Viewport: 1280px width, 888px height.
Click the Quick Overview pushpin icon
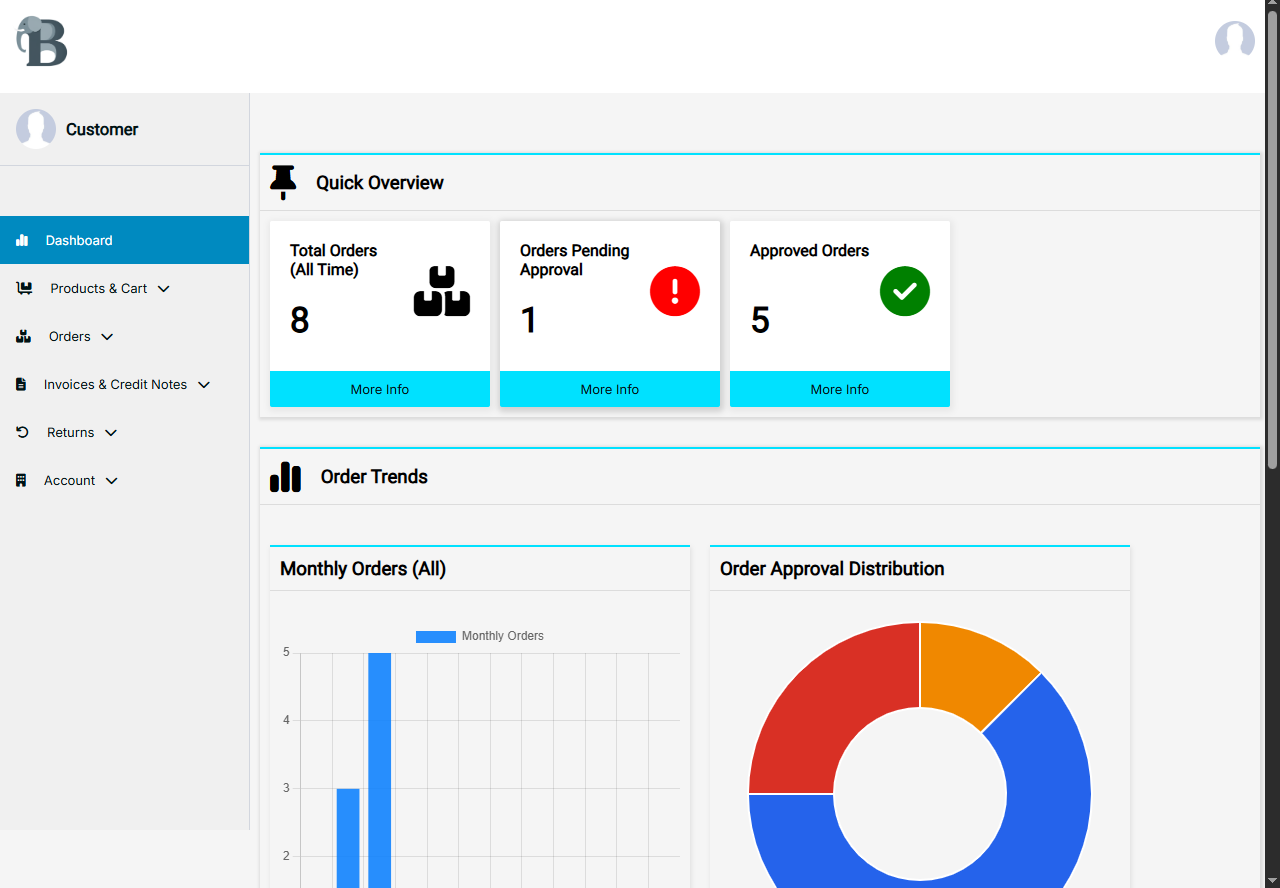[x=284, y=182]
